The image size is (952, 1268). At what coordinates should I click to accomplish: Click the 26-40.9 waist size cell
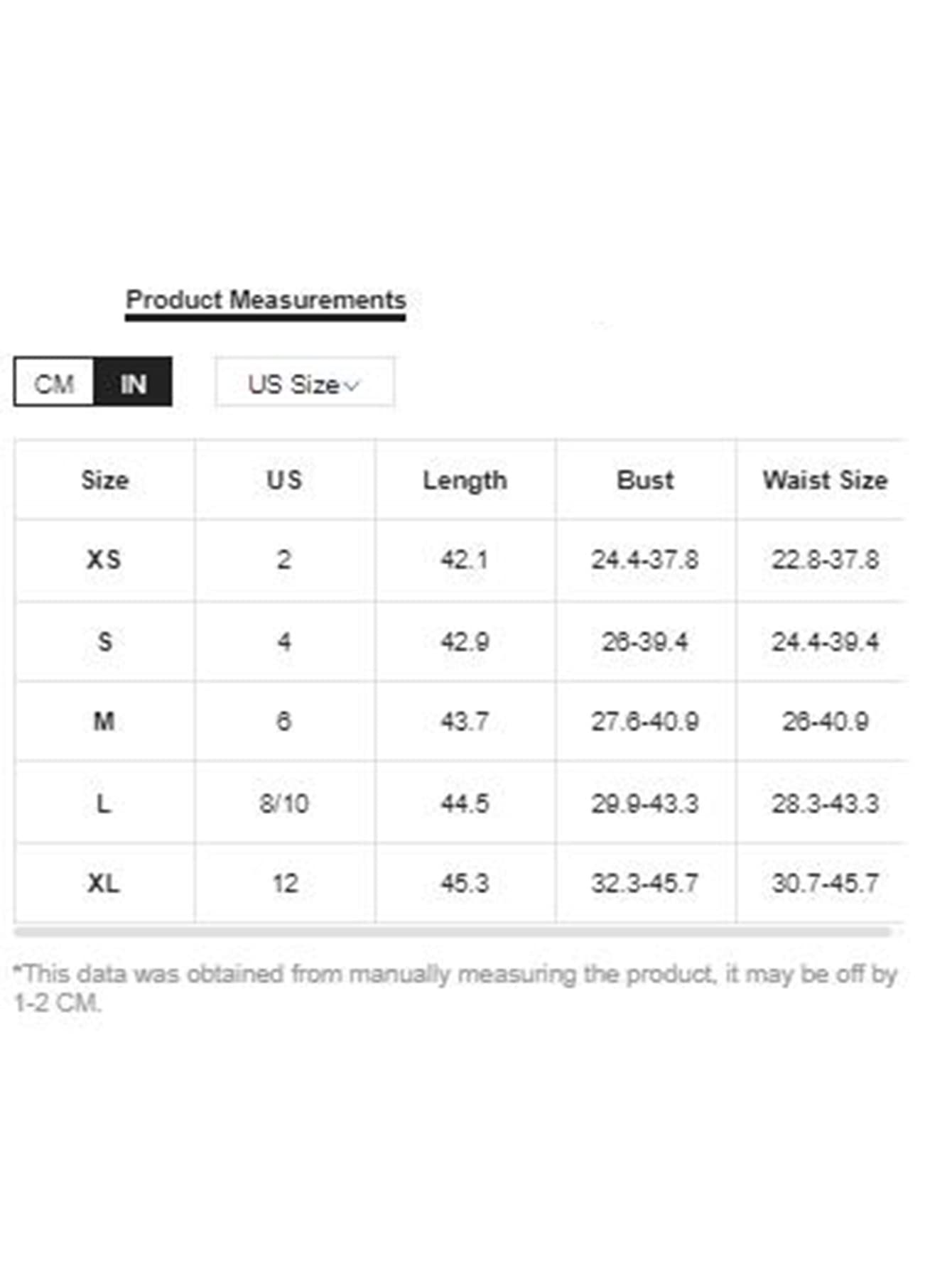(825, 722)
